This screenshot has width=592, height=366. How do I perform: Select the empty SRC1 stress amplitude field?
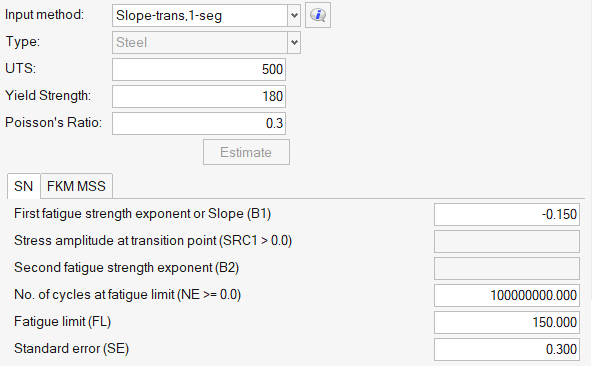point(507,241)
